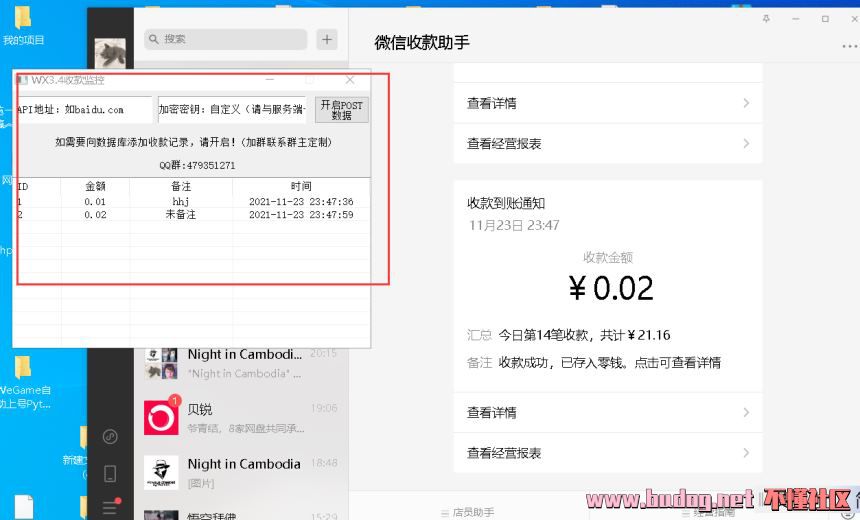
Task: Open the 我的项目 desktop folder
Action: coord(23,26)
